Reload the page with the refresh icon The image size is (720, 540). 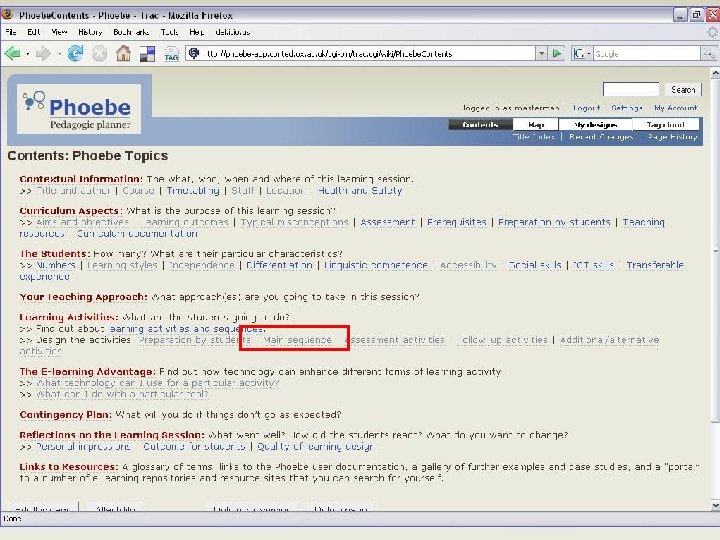75,54
